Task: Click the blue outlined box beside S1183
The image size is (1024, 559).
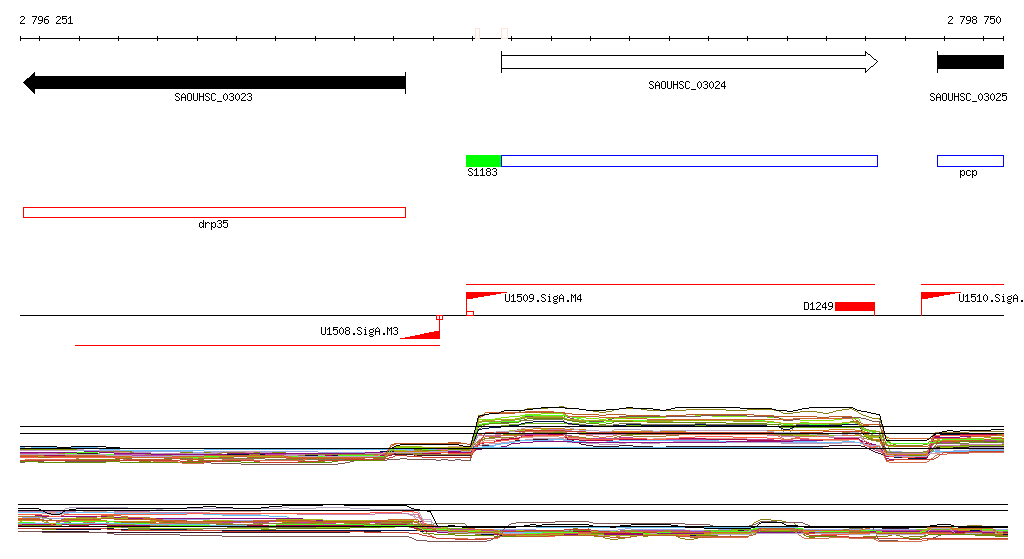Action: (690, 161)
